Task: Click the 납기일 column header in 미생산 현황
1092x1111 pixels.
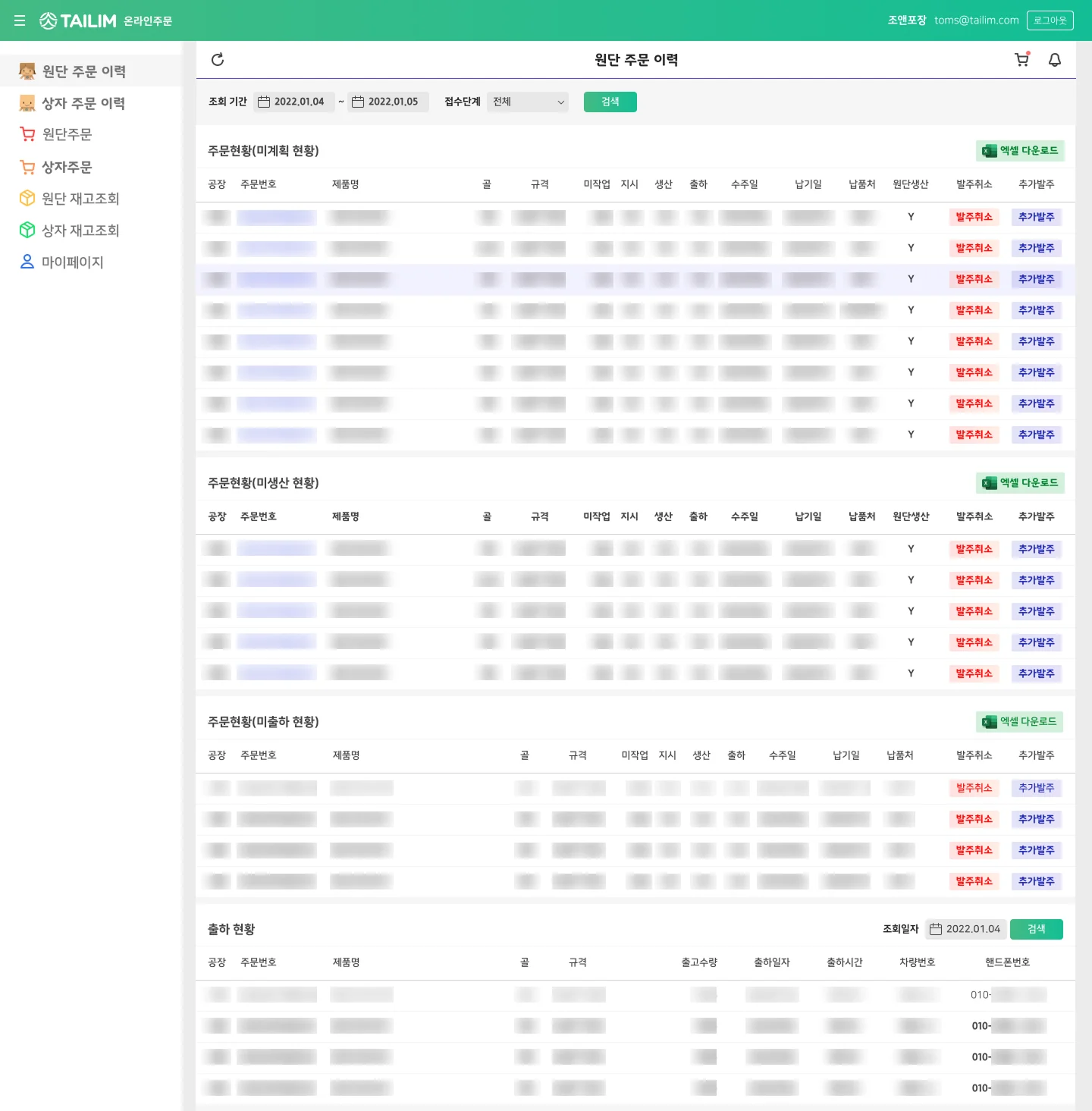Action: (808, 516)
